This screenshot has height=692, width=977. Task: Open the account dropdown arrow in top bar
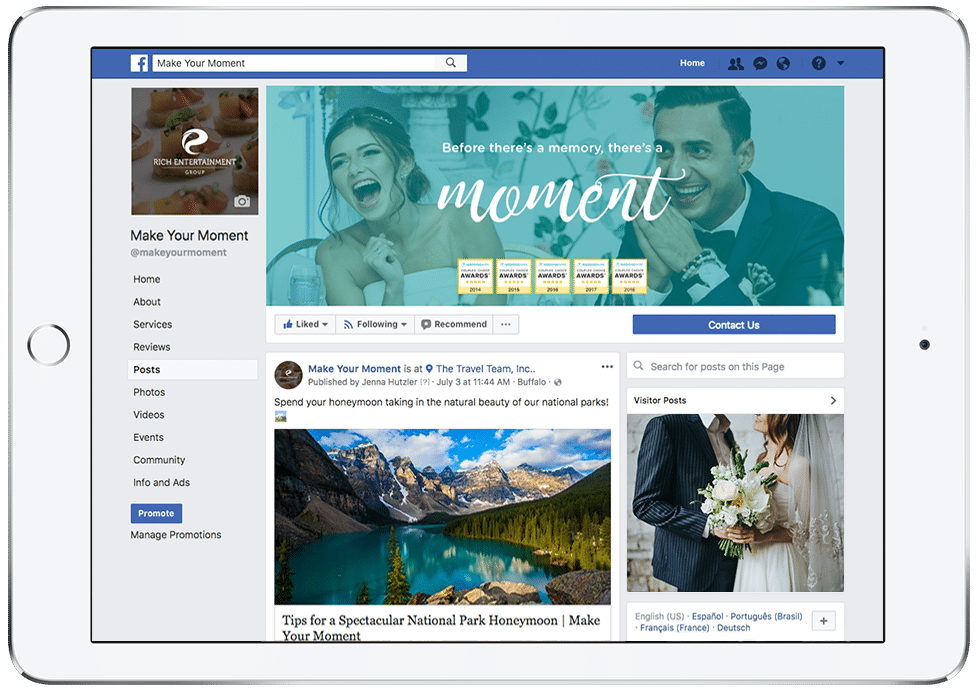click(x=841, y=63)
